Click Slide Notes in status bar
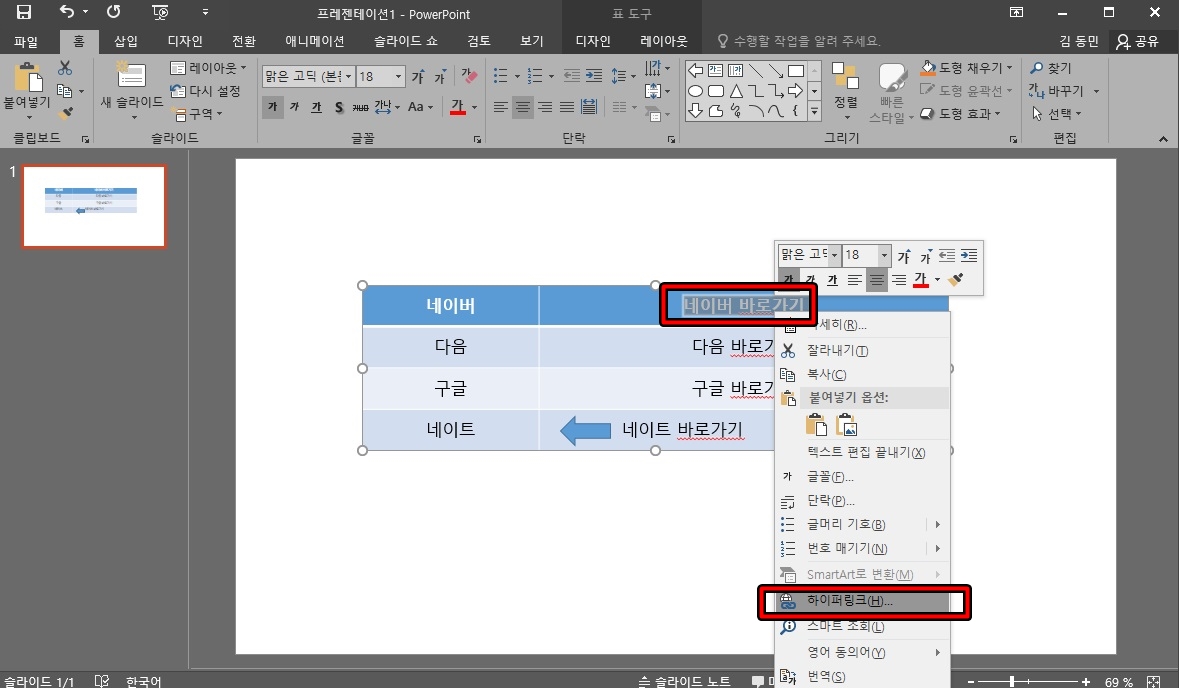The height and width of the screenshot is (688, 1179). [x=684, y=681]
